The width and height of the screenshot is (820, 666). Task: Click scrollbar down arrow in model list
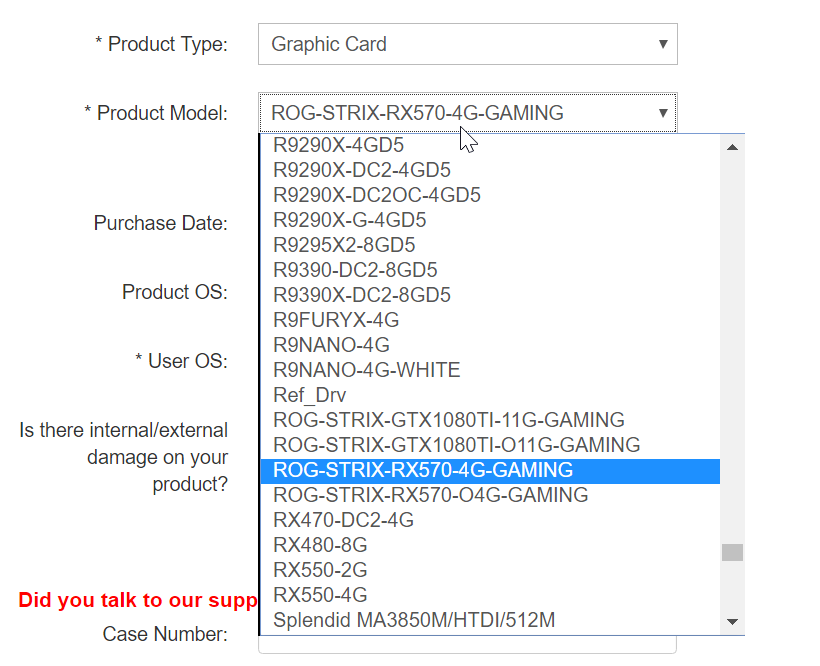732,622
